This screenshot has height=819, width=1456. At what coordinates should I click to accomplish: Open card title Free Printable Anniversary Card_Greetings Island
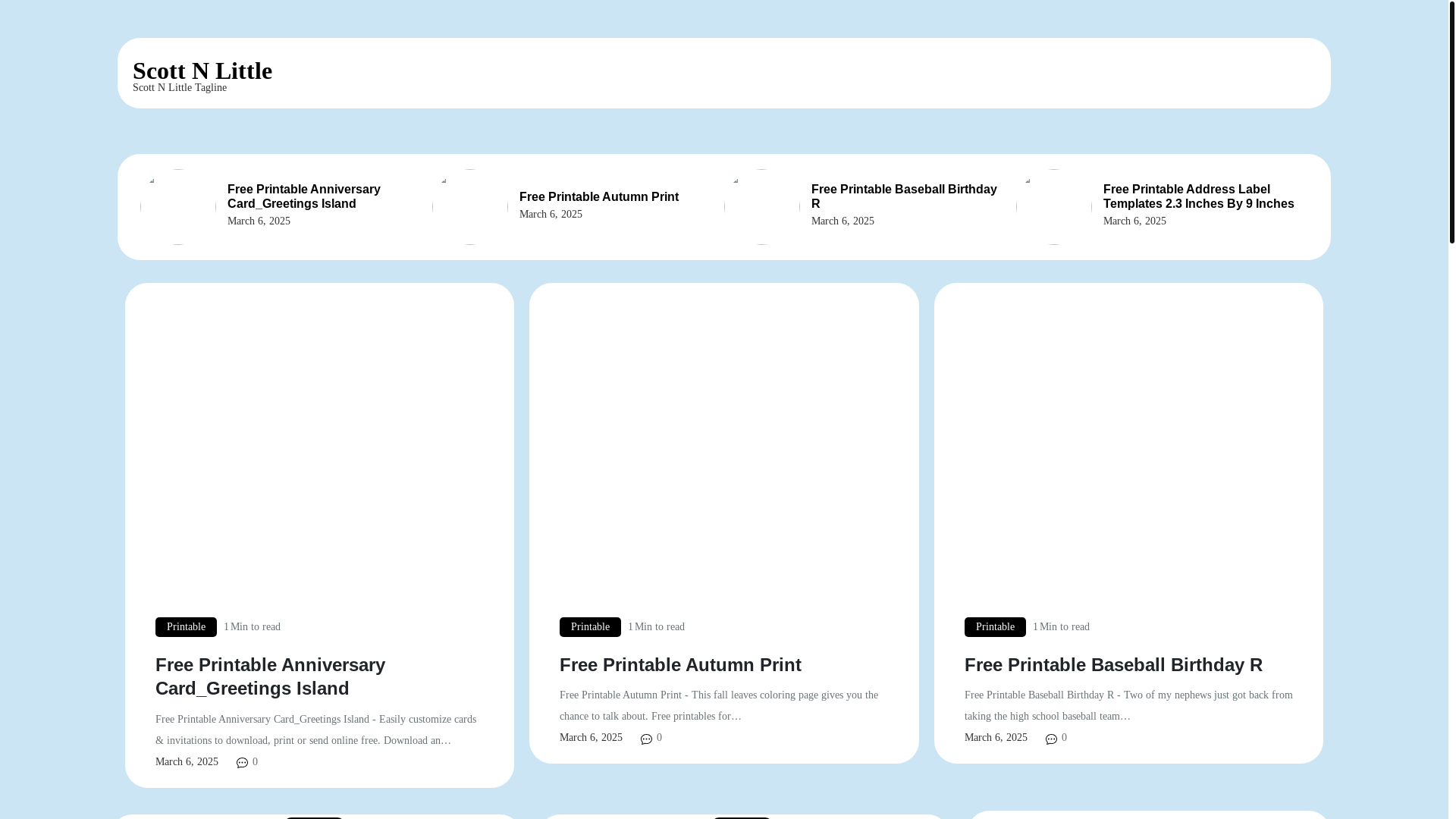coord(270,676)
